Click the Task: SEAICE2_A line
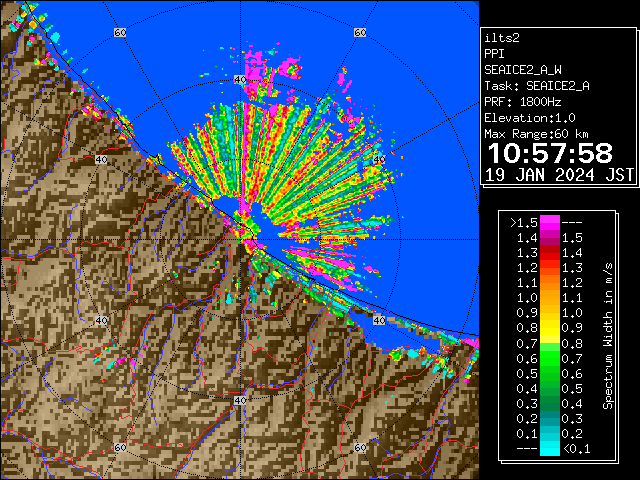640x480 pixels. click(x=537, y=86)
